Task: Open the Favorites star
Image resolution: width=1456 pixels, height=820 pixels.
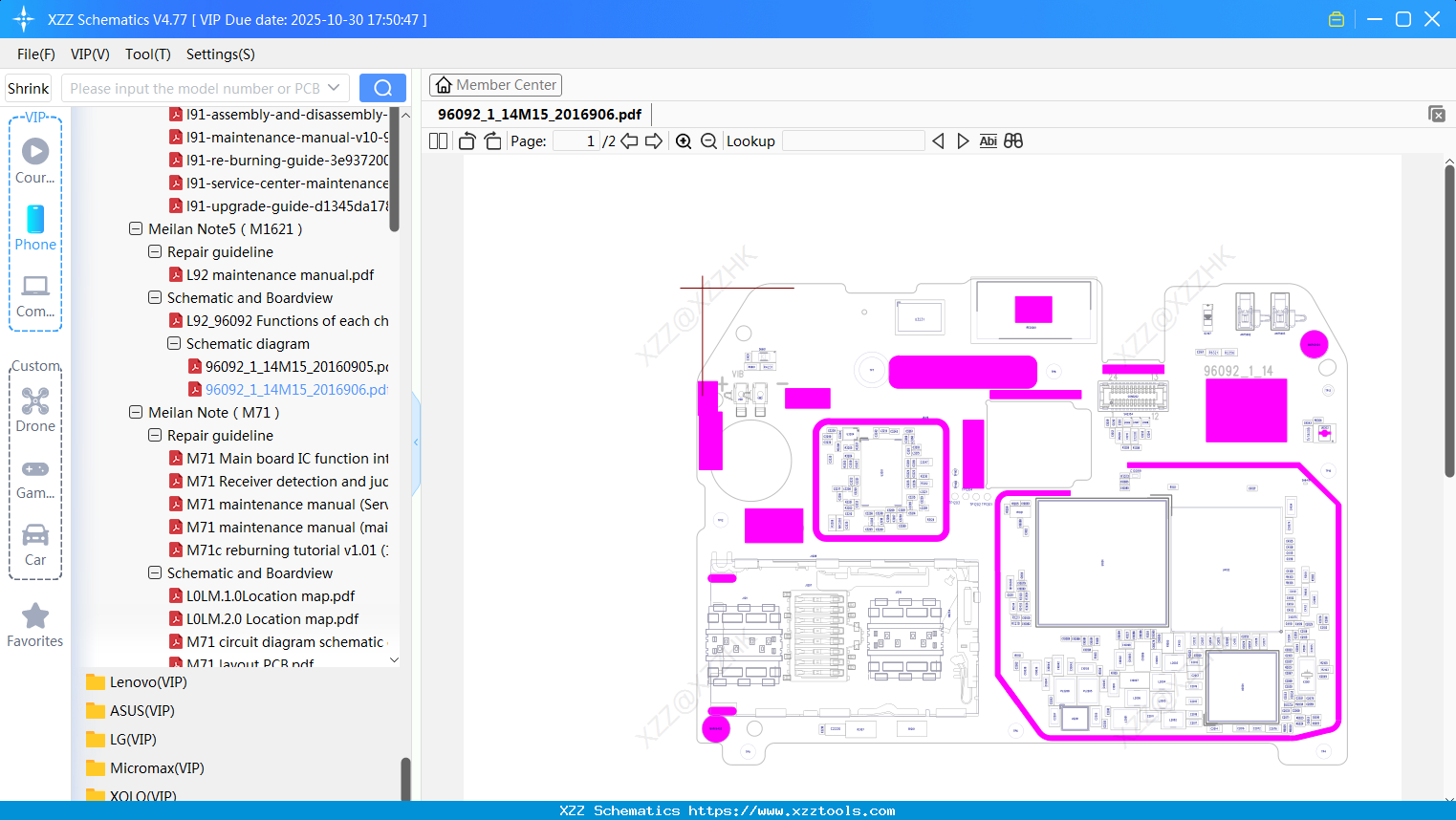Action: point(35,626)
